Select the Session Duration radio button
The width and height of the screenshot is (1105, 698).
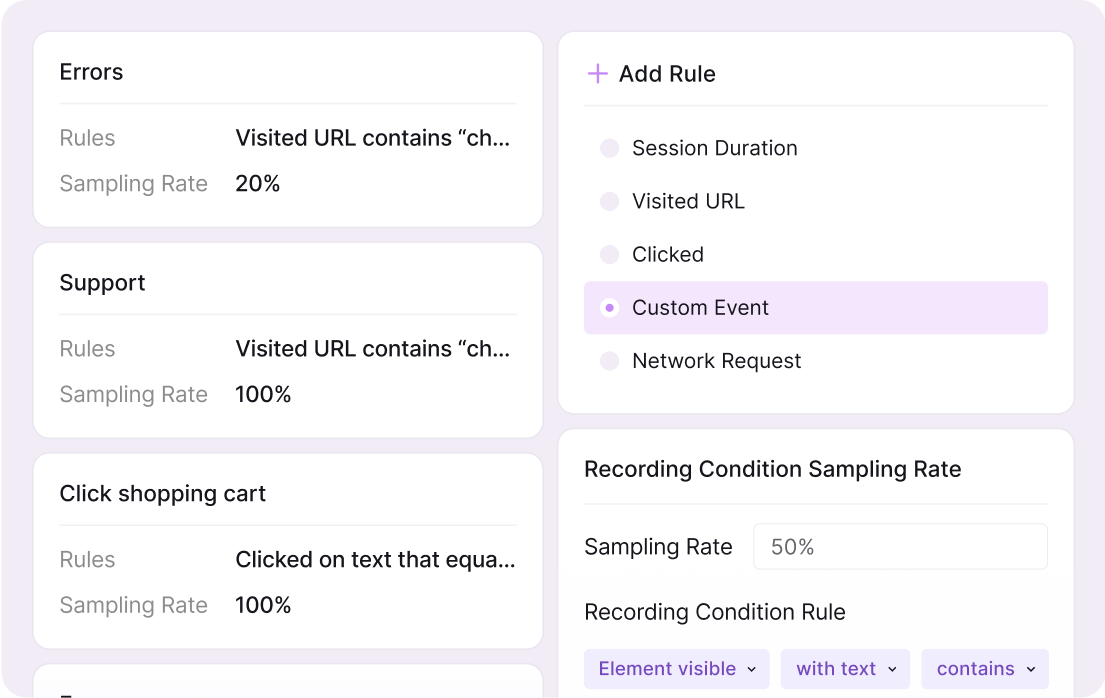coord(609,148)
